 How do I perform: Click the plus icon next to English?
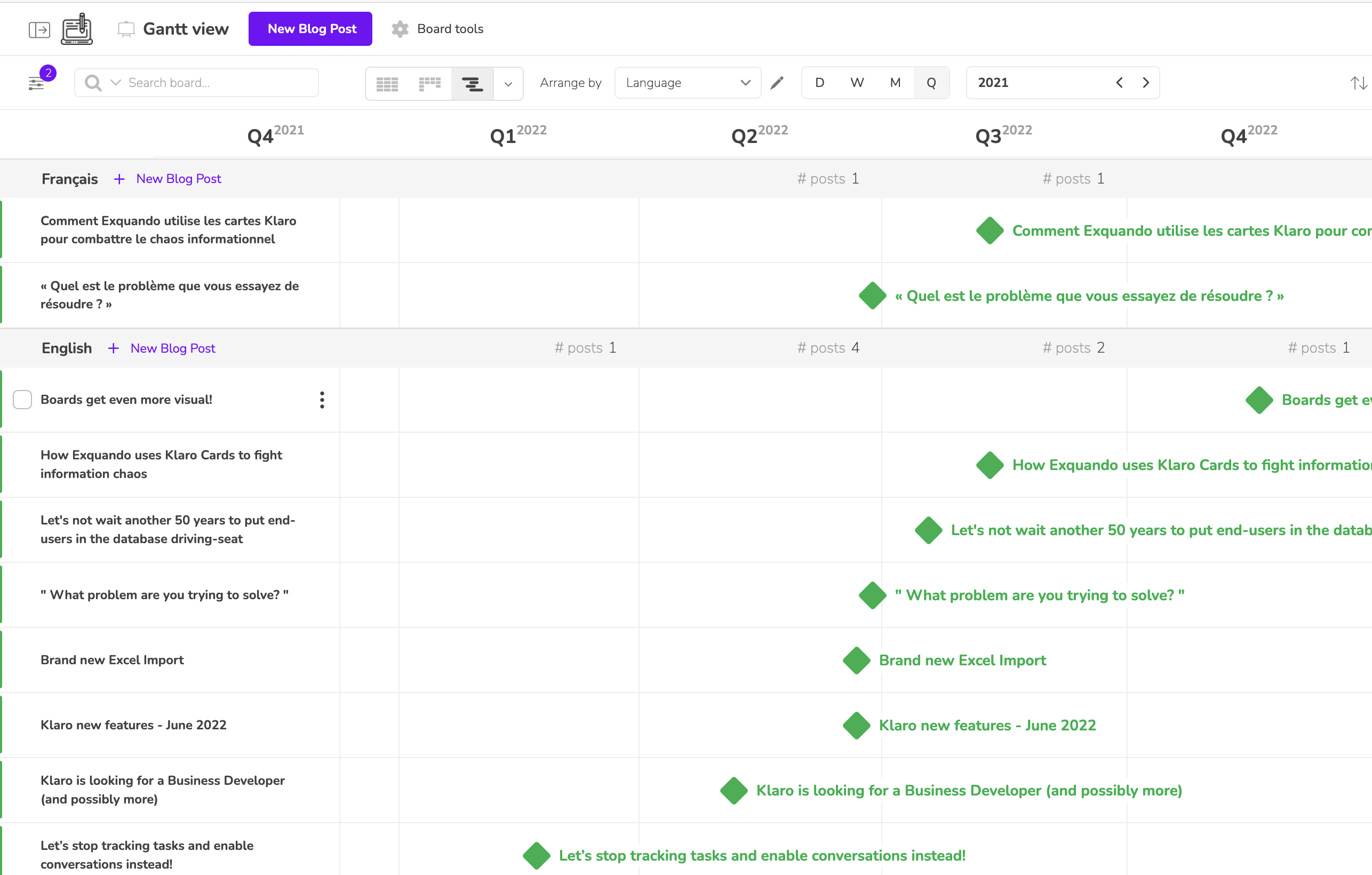pyautogui.click(x=114, y=348)
